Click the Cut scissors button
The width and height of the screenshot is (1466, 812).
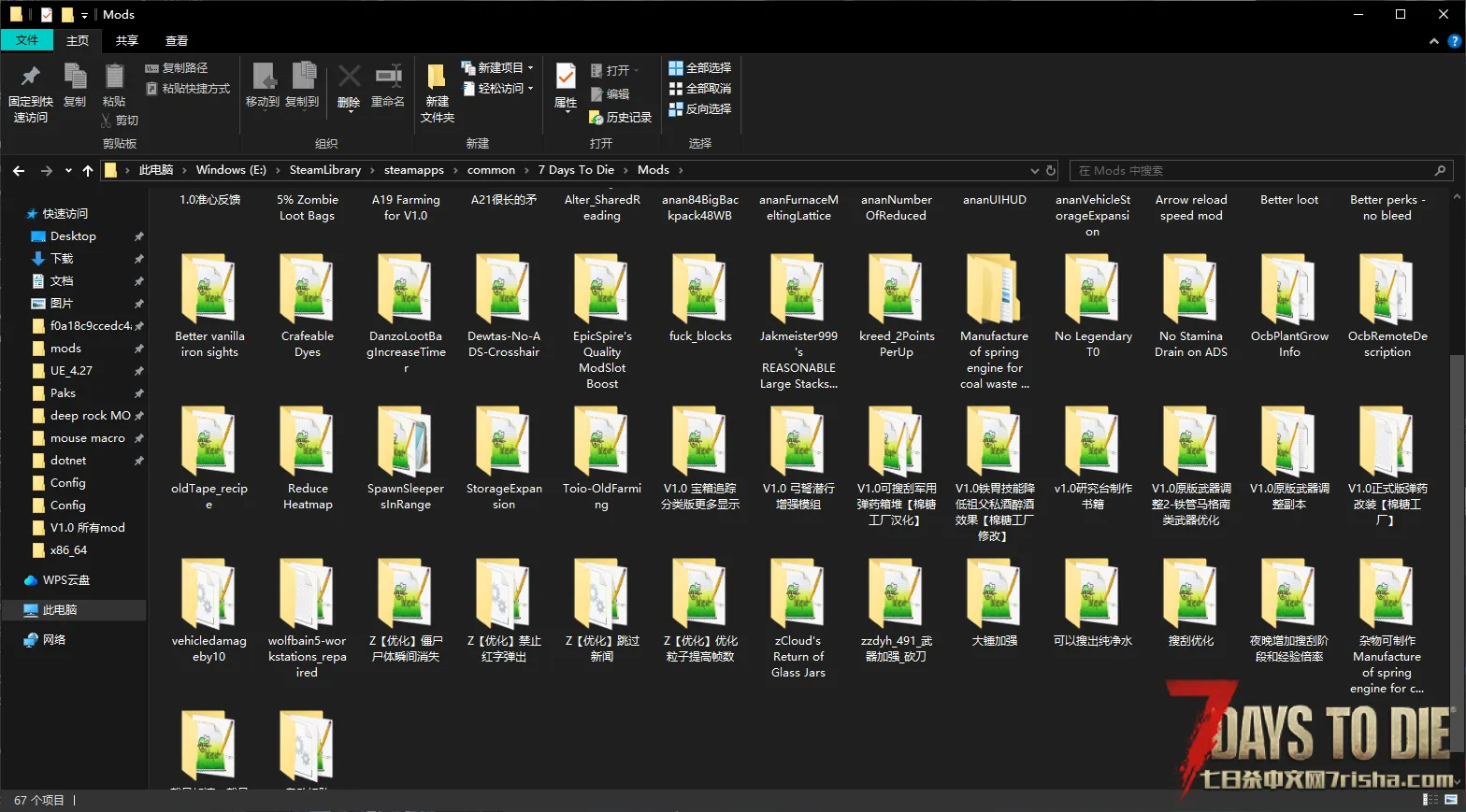[x=120, y=121]
